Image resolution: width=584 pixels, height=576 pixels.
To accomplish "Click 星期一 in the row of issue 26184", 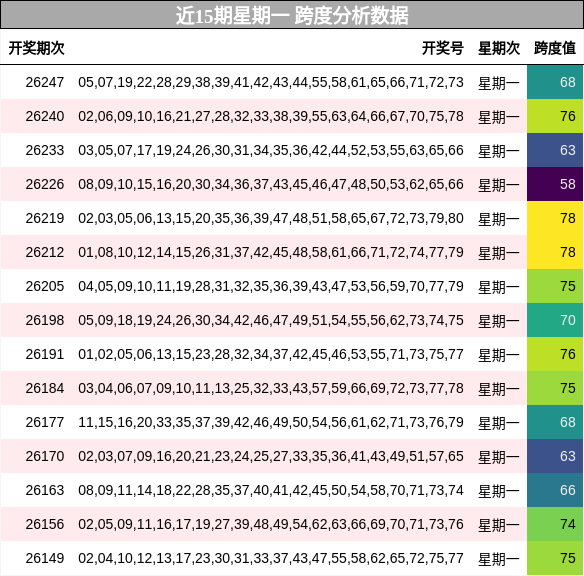I will (499, 389).
